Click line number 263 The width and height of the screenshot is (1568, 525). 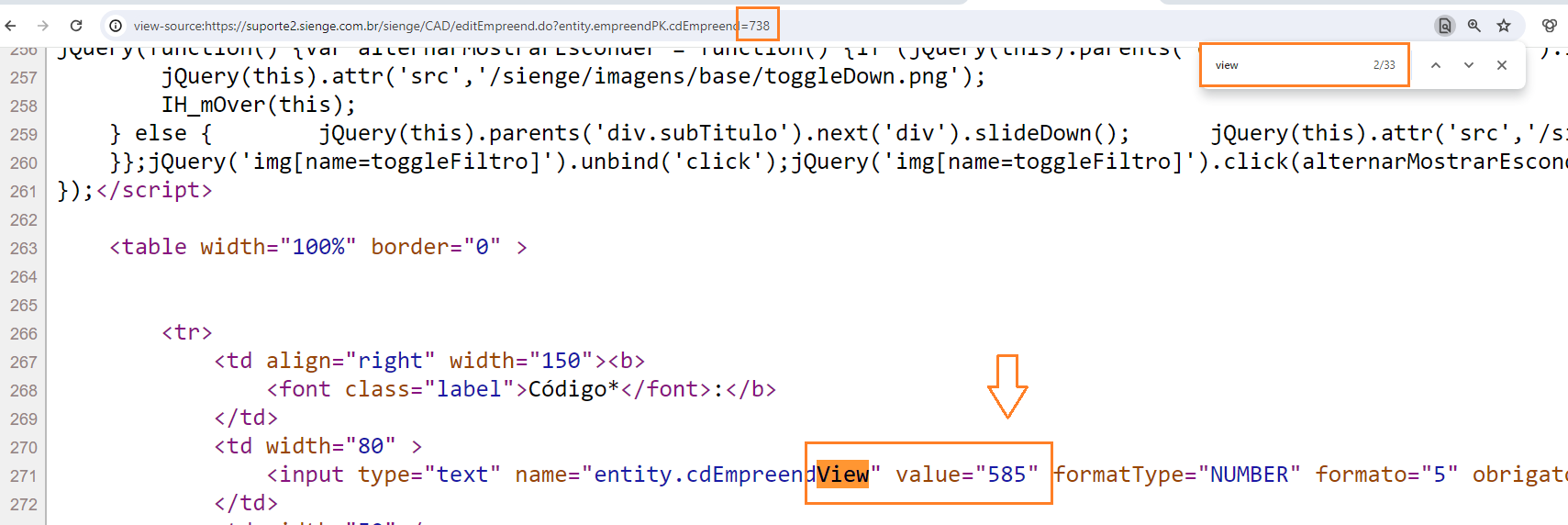(x=24, y=249)
